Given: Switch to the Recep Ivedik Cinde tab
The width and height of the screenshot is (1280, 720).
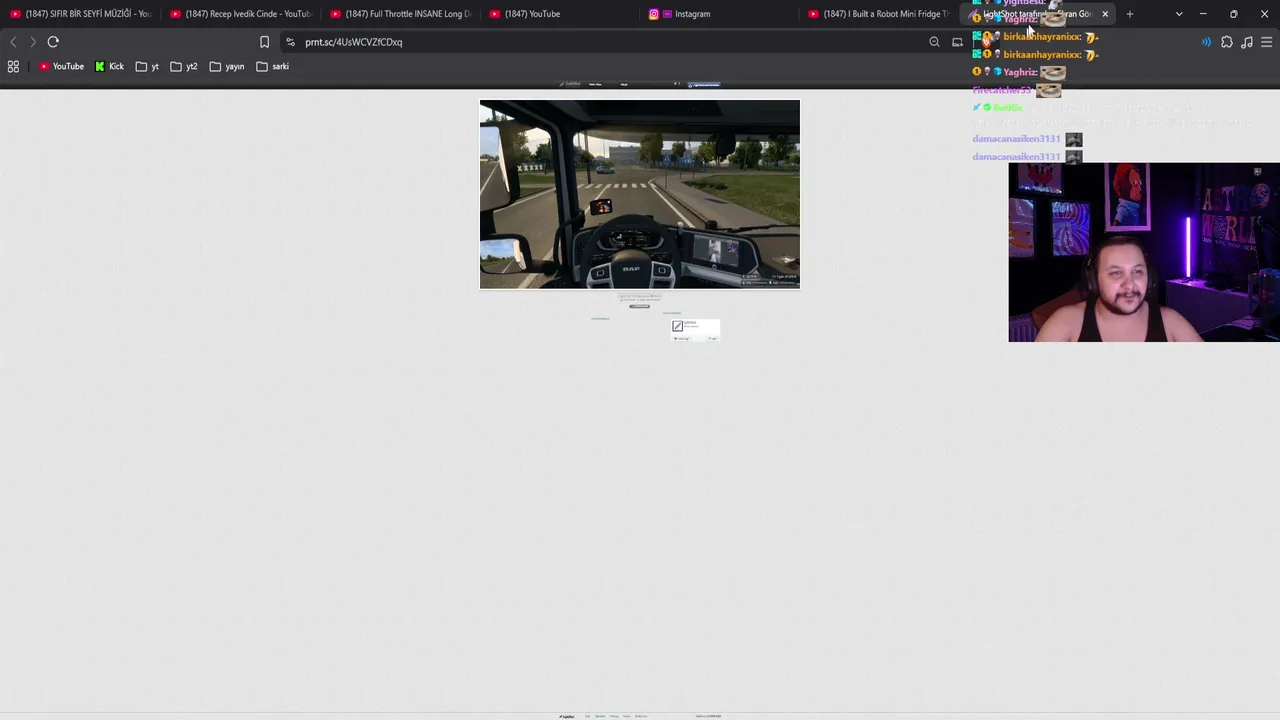Looking at the screenshot, I should click(240, 14).
